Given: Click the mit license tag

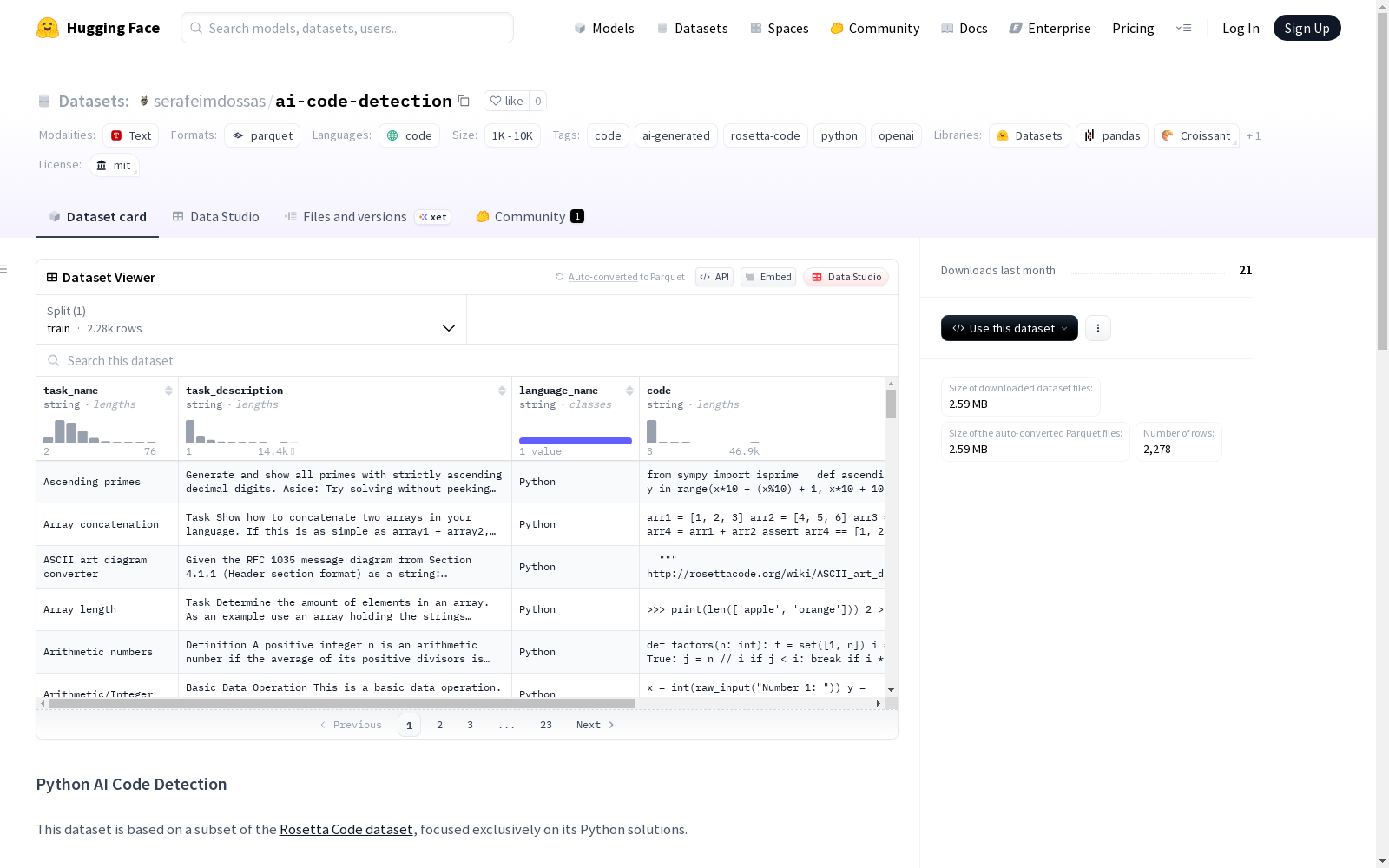Looking at the screenshot, I should (x=114, y=165).
